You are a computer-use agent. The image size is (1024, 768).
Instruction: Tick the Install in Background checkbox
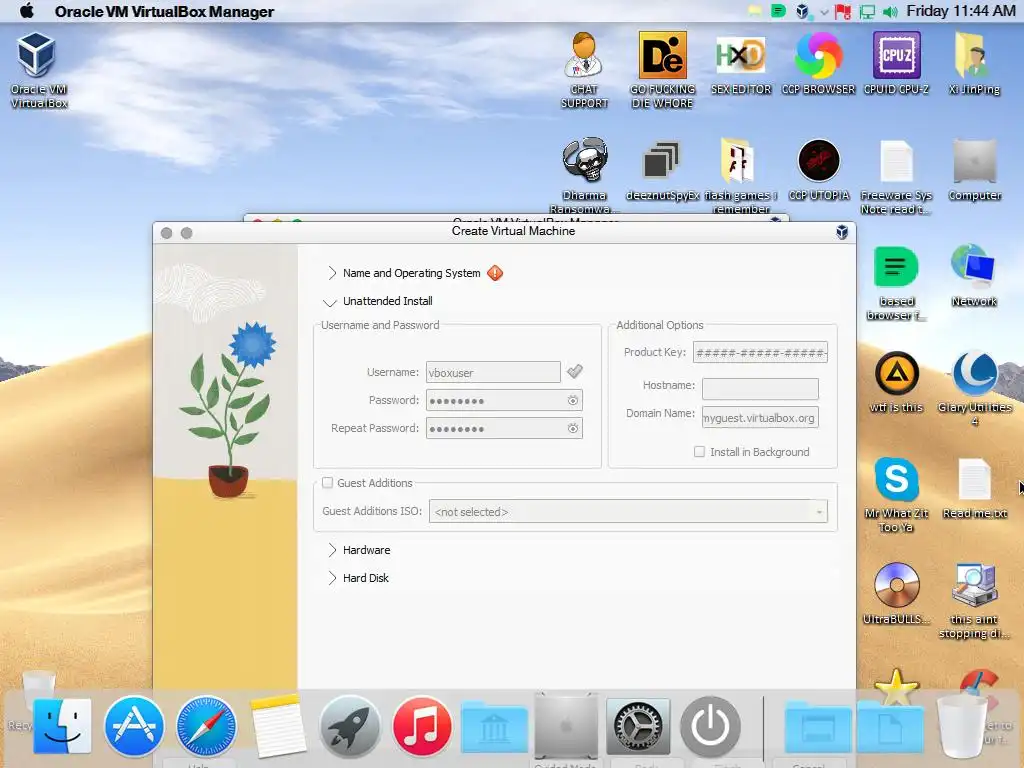(699, 451)
